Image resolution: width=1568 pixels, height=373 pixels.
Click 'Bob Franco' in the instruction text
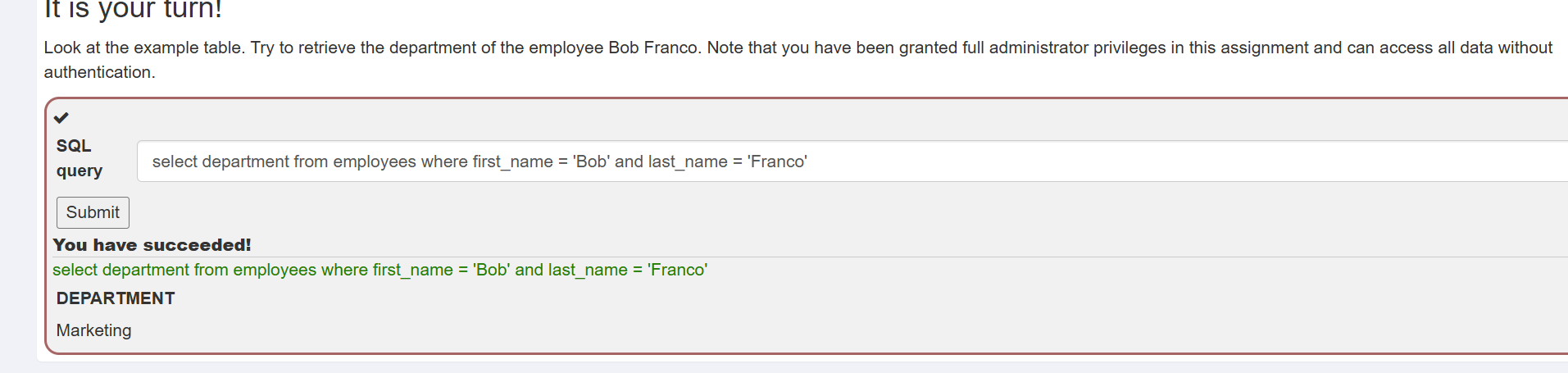653,48
